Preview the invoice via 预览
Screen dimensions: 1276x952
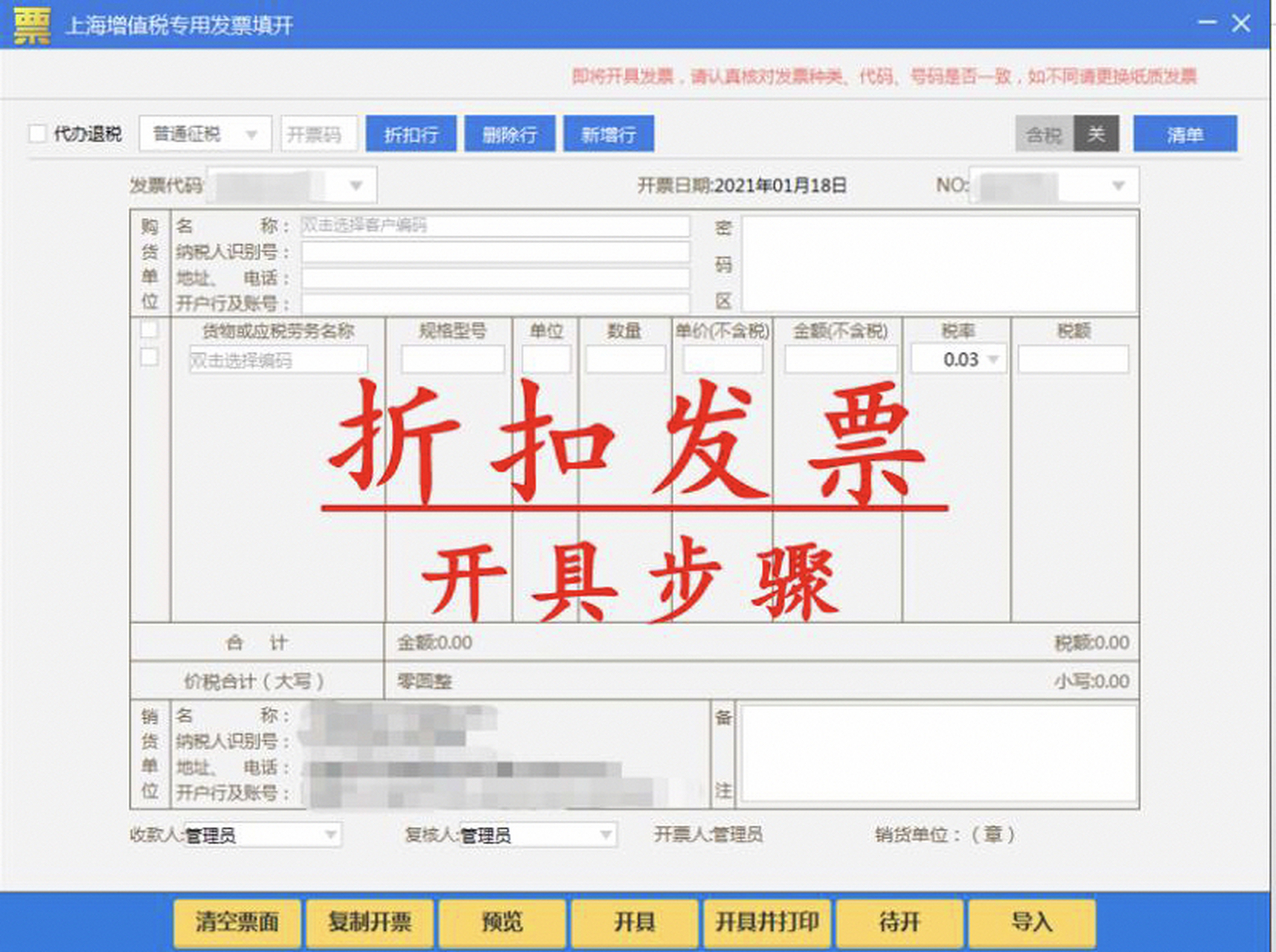coord(501,922)
